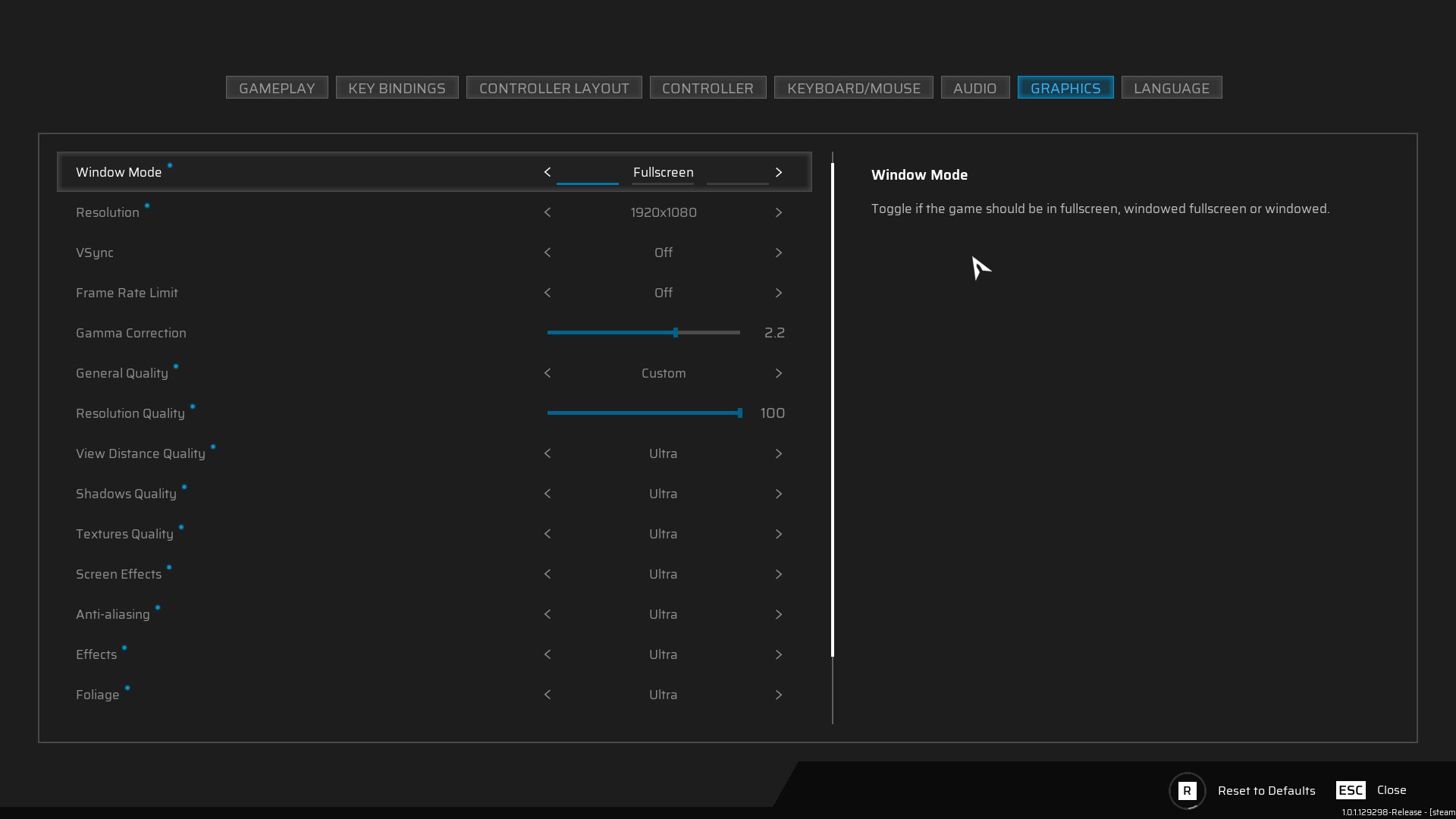This screenshot has height=819, width=1456.
Task: Next General Quality preset arrow
Action: click(778, 373)
